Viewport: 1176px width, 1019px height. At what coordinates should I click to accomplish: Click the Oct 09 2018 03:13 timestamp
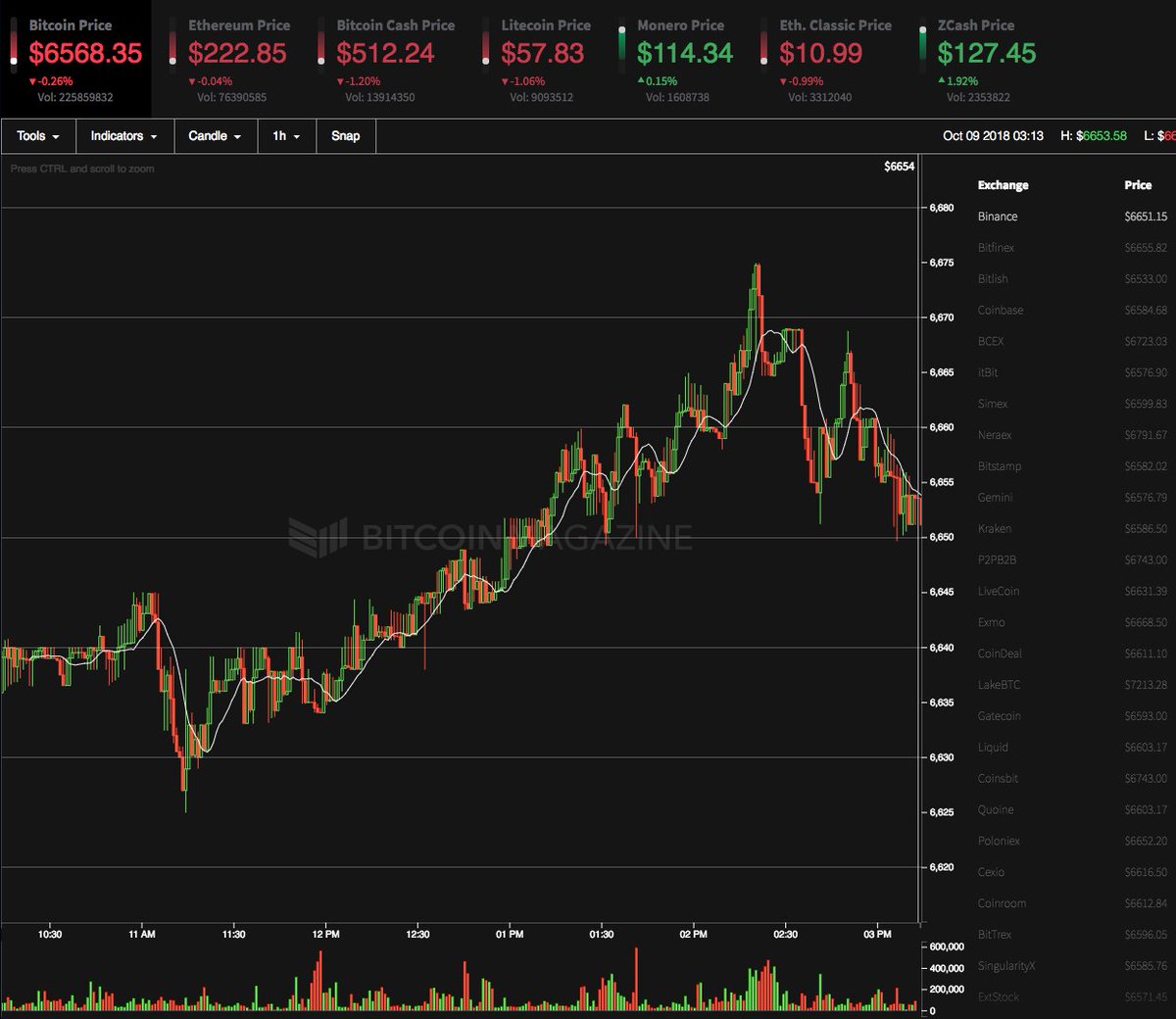coord(993,136)
